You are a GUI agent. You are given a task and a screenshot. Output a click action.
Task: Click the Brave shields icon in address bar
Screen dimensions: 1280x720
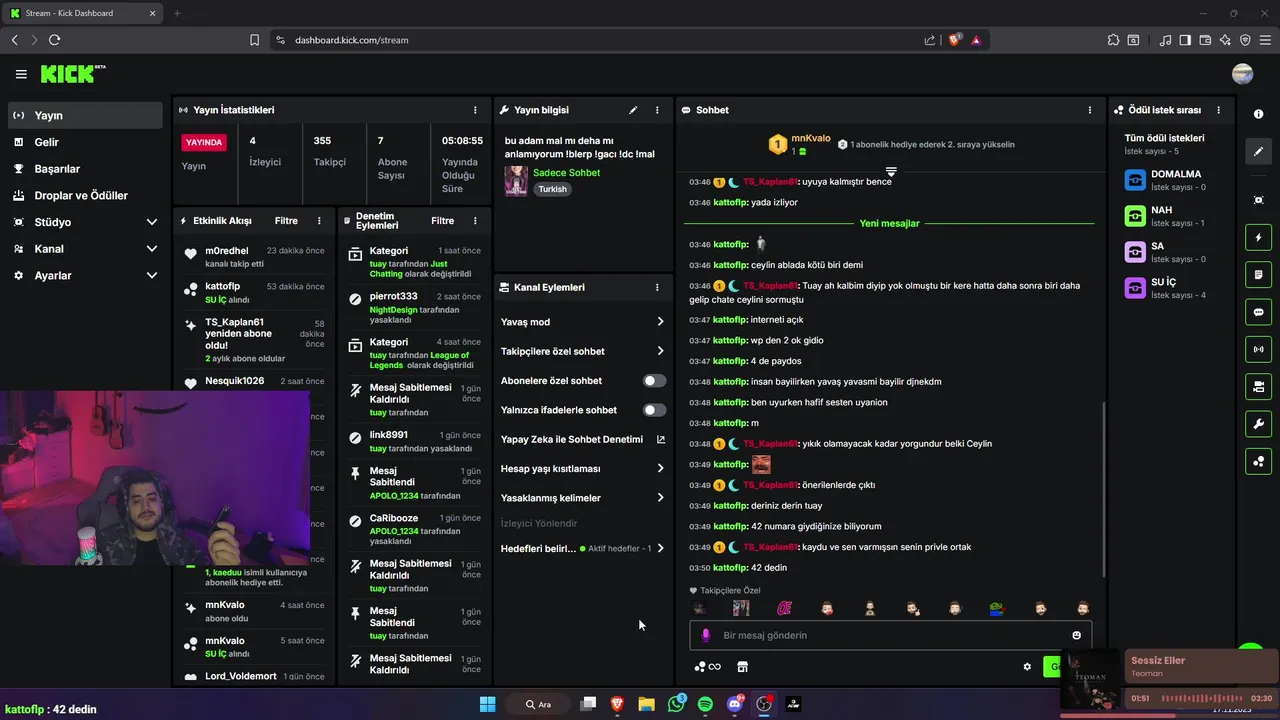954,40
